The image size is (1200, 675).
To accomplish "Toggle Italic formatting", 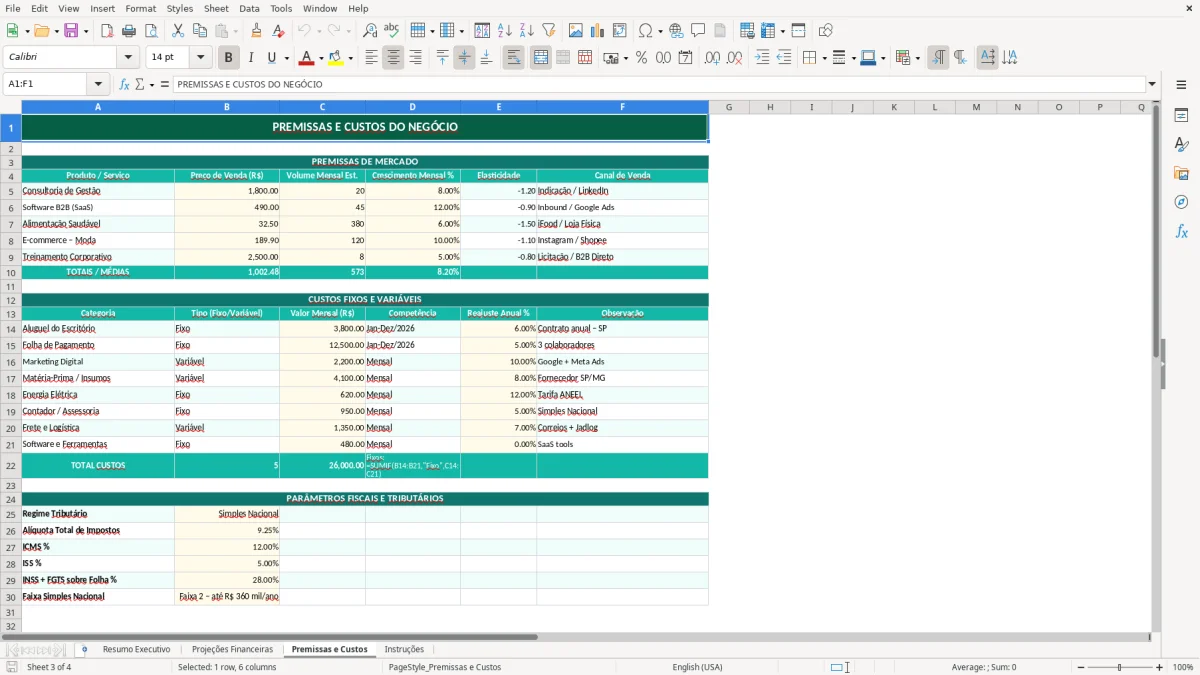I will tap(250, 58).
